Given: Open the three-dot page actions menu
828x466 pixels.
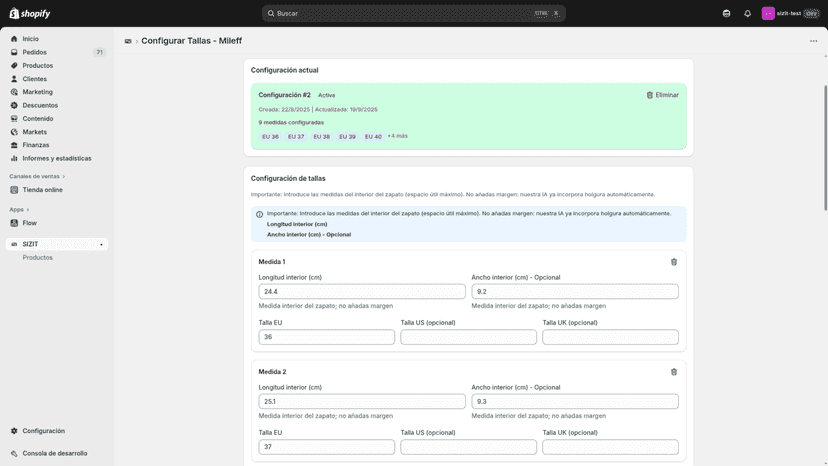Looking at the screenshot, I should click(x=813, y=41).
